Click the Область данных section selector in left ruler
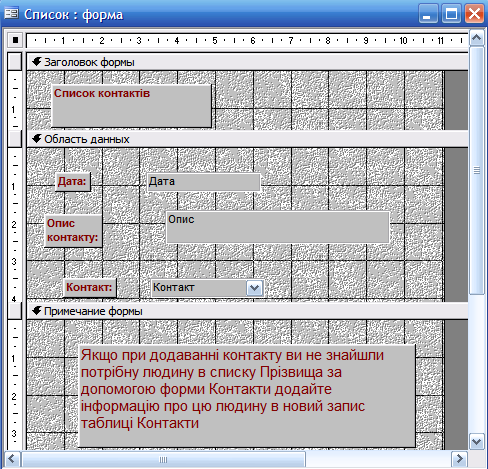Image resolution: width=488 pixels, height=469 pixels. coord(15,139)
